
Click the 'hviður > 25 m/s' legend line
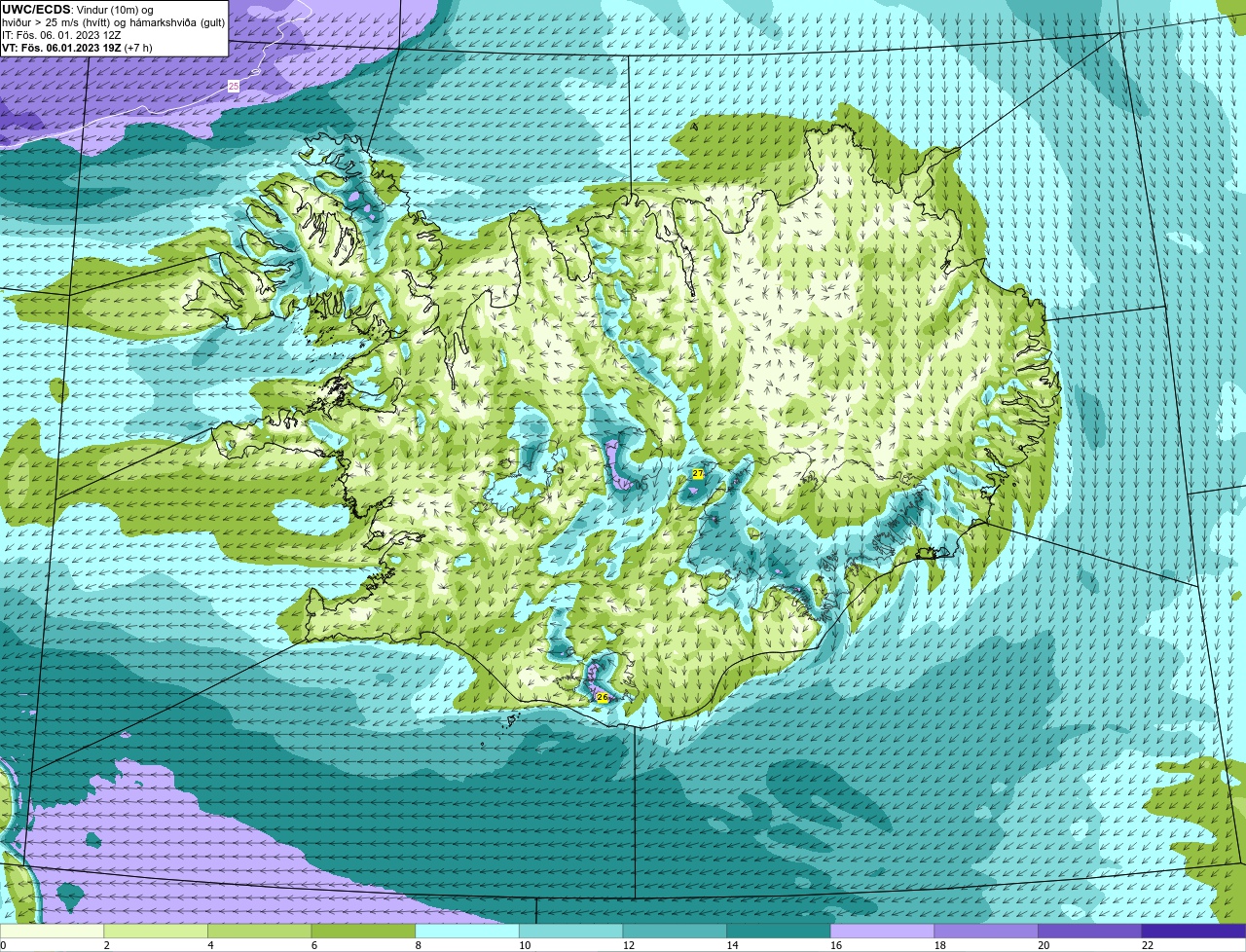pos(114,22)
